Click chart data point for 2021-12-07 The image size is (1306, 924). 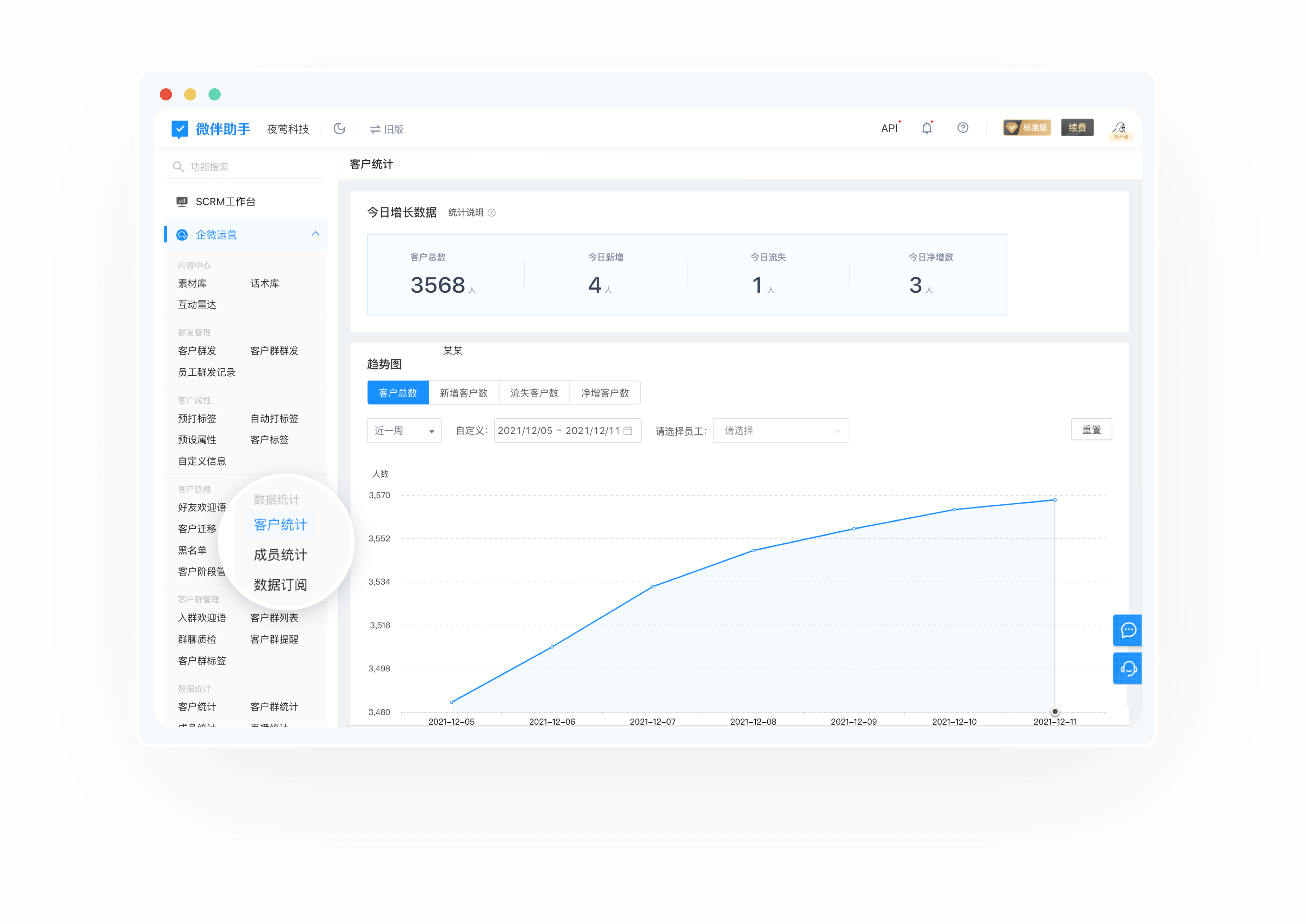click(x=653, y=586)
